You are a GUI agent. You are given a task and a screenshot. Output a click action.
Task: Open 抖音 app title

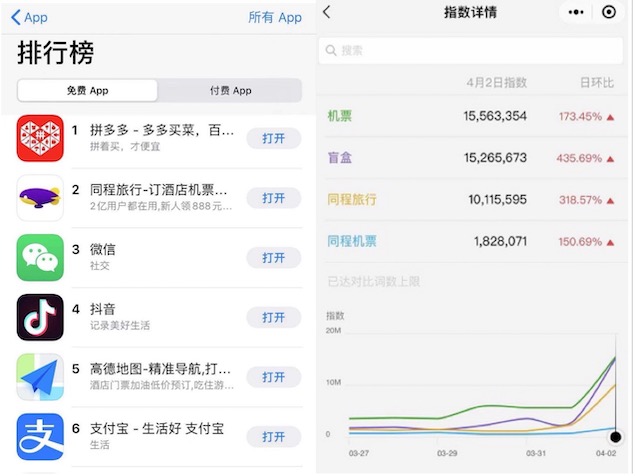click(x=103, y=309)
